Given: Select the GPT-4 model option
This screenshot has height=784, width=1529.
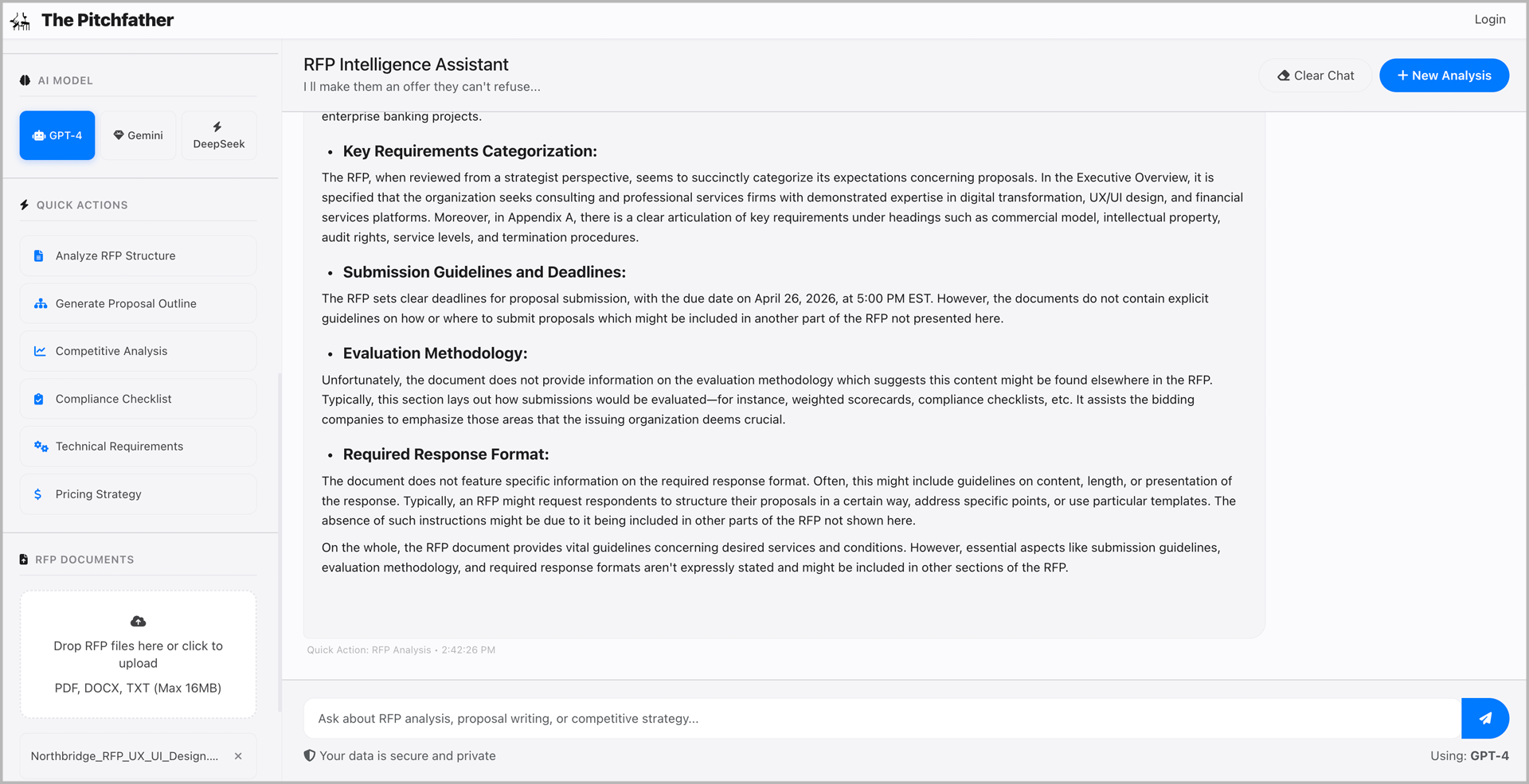Looking at the screenshot, I should [57, 135].
